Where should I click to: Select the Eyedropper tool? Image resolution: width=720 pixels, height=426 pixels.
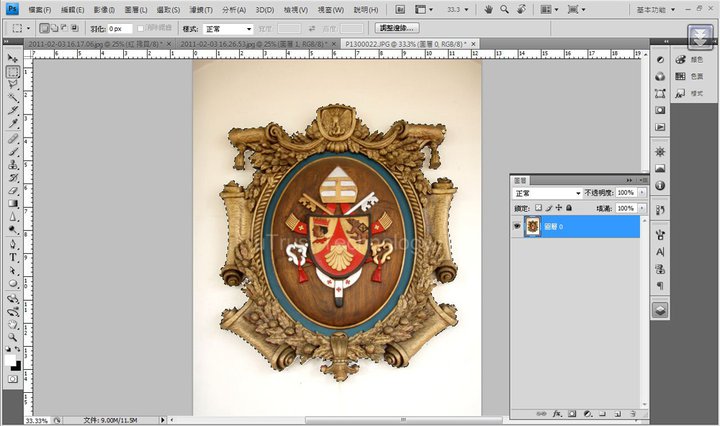pos(12,123)
